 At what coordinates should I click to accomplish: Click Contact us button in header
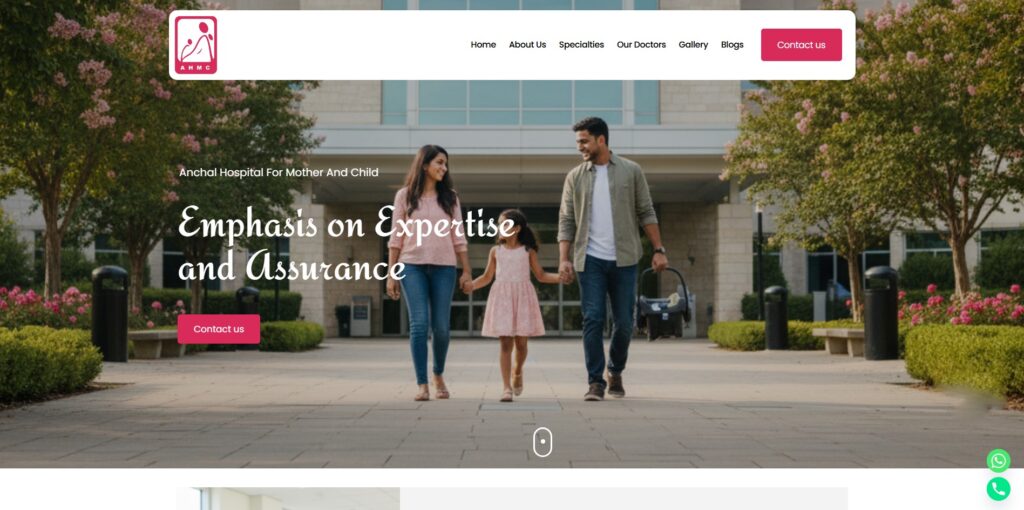click(801, 45)
